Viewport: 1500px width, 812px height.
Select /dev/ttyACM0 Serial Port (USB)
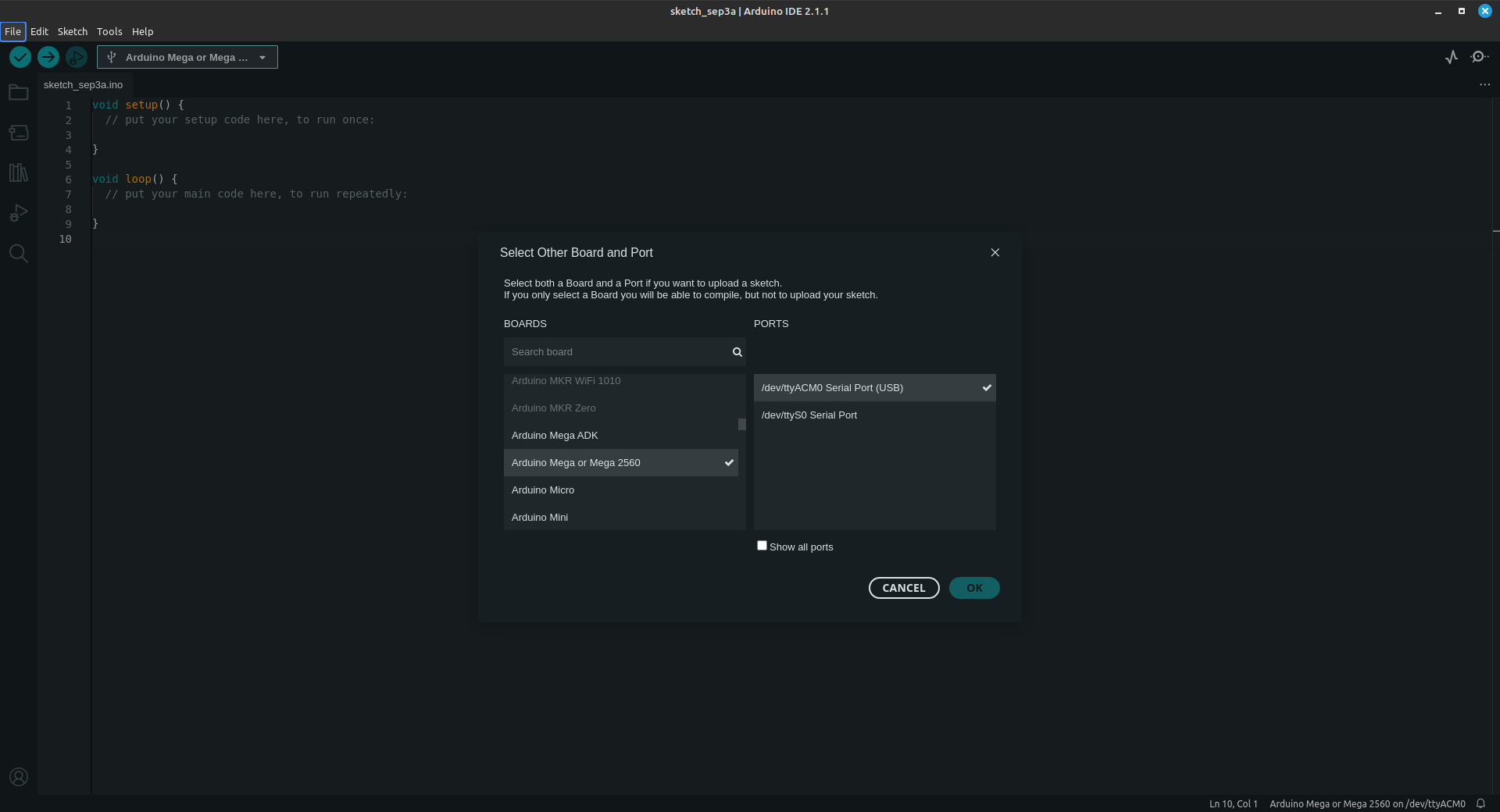click(x=875, y=388)
